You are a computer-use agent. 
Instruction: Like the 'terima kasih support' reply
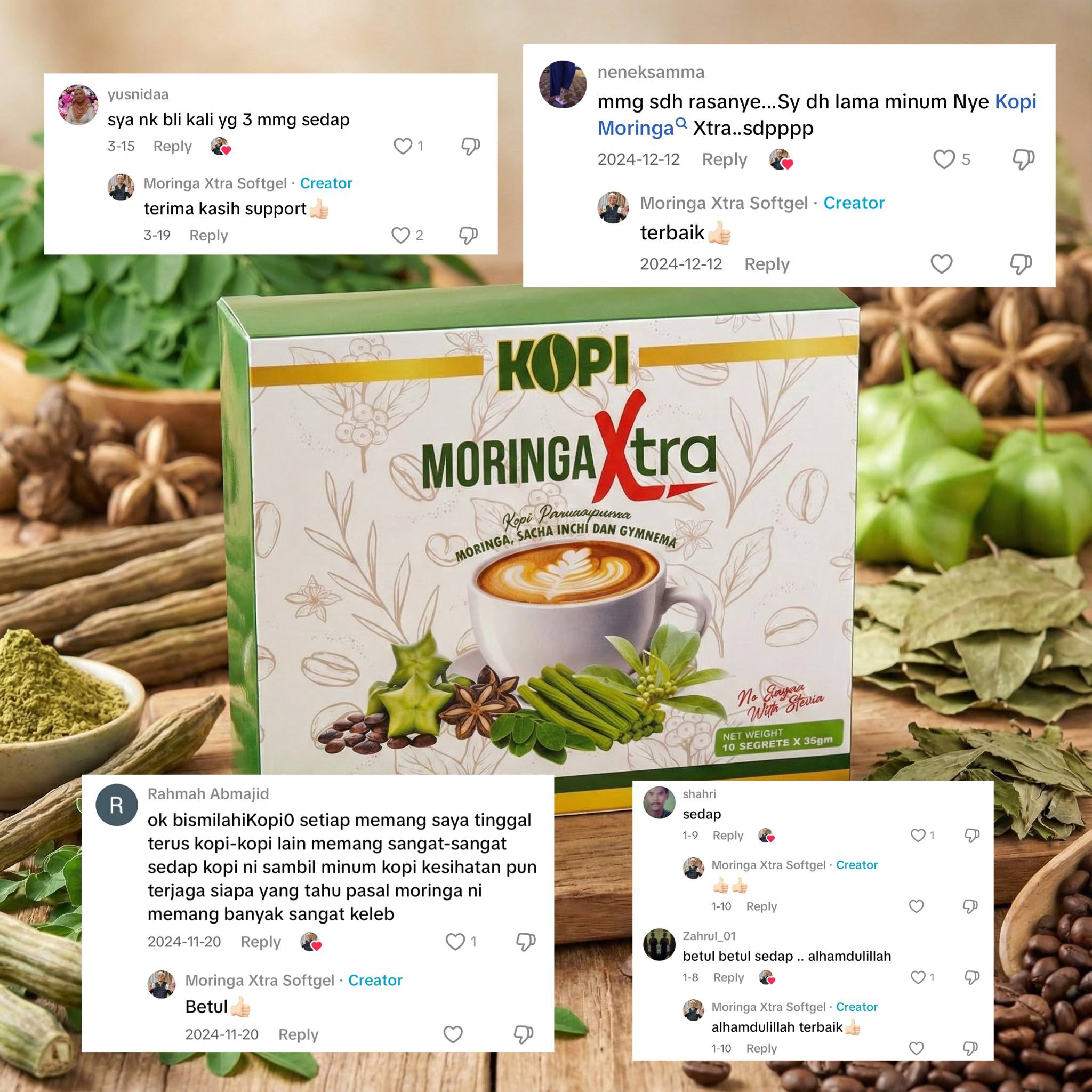tap(400, 235)
